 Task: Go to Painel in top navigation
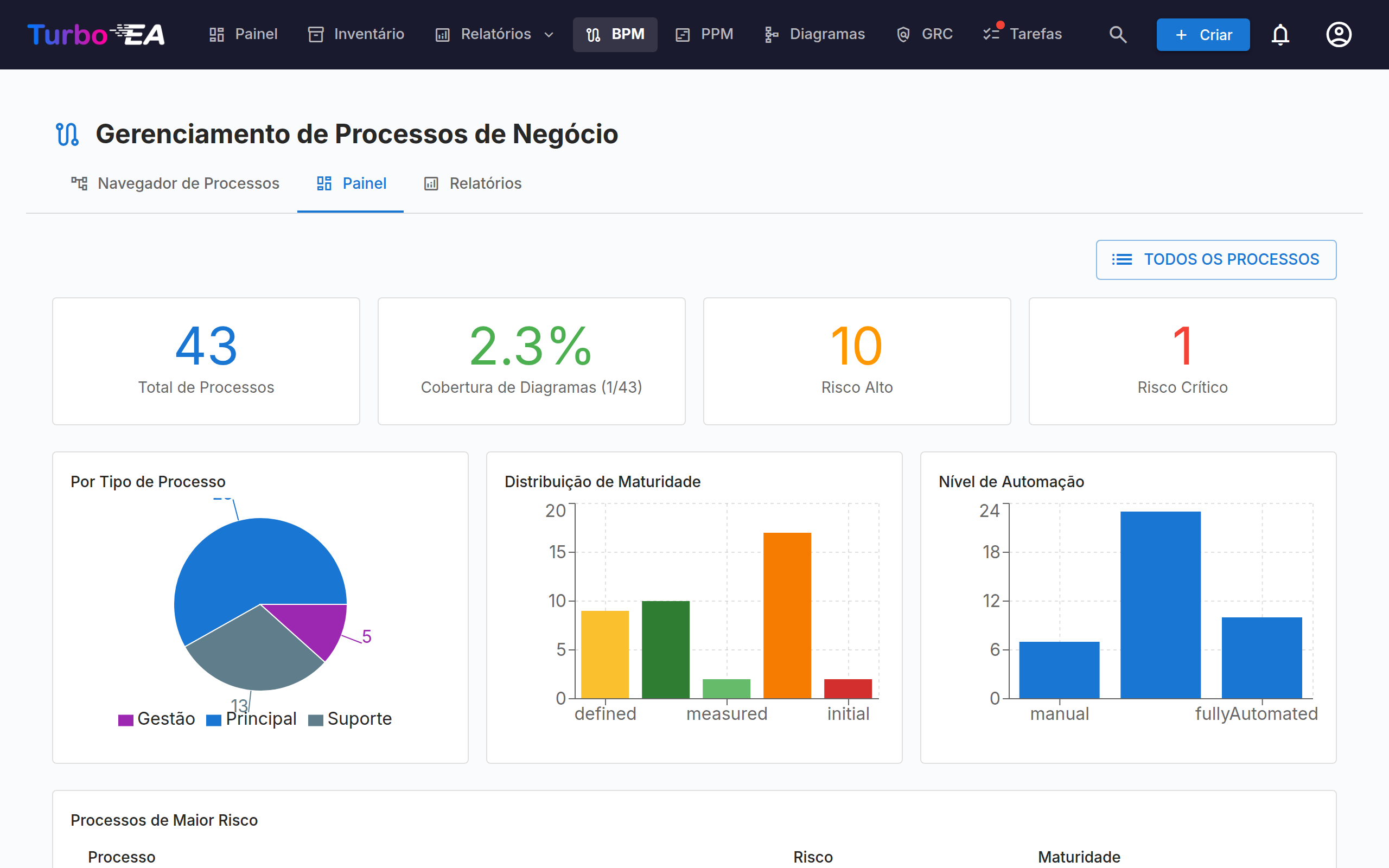(x=244, y=34)
